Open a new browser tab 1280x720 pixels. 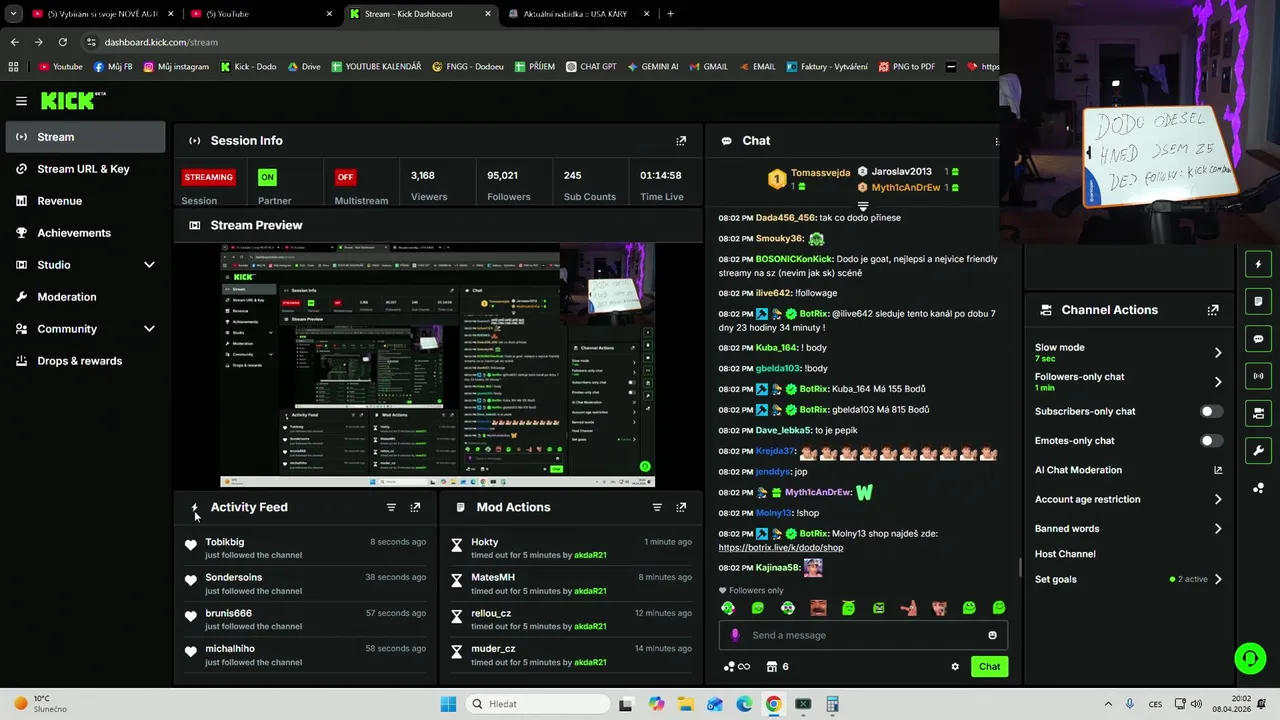point(670,14)
